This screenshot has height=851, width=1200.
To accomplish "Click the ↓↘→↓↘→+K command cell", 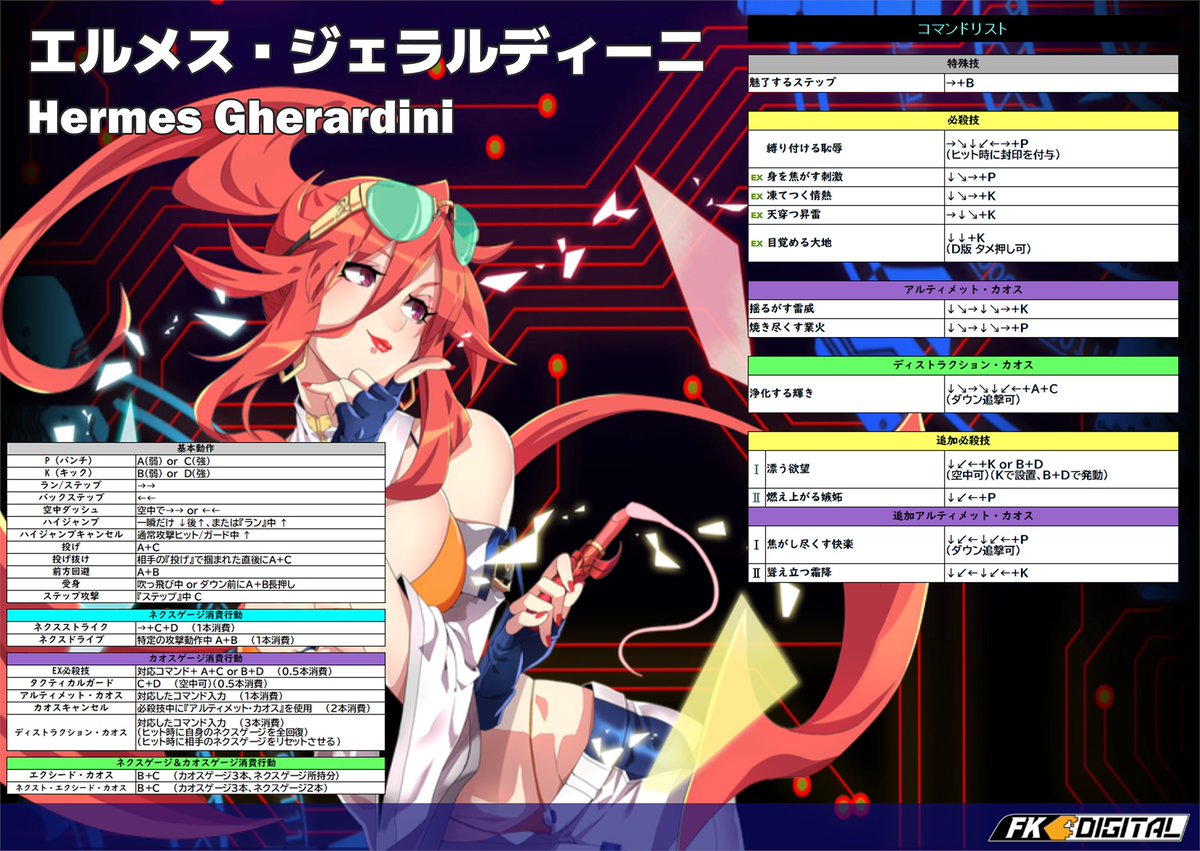I will tap(1060, 309).
